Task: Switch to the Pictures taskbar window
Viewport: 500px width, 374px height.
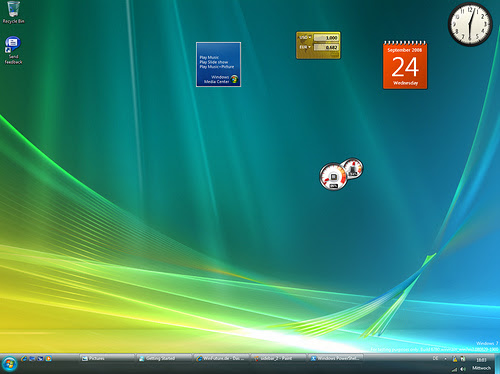Action: pyautogui.click(x=107, y=358)
